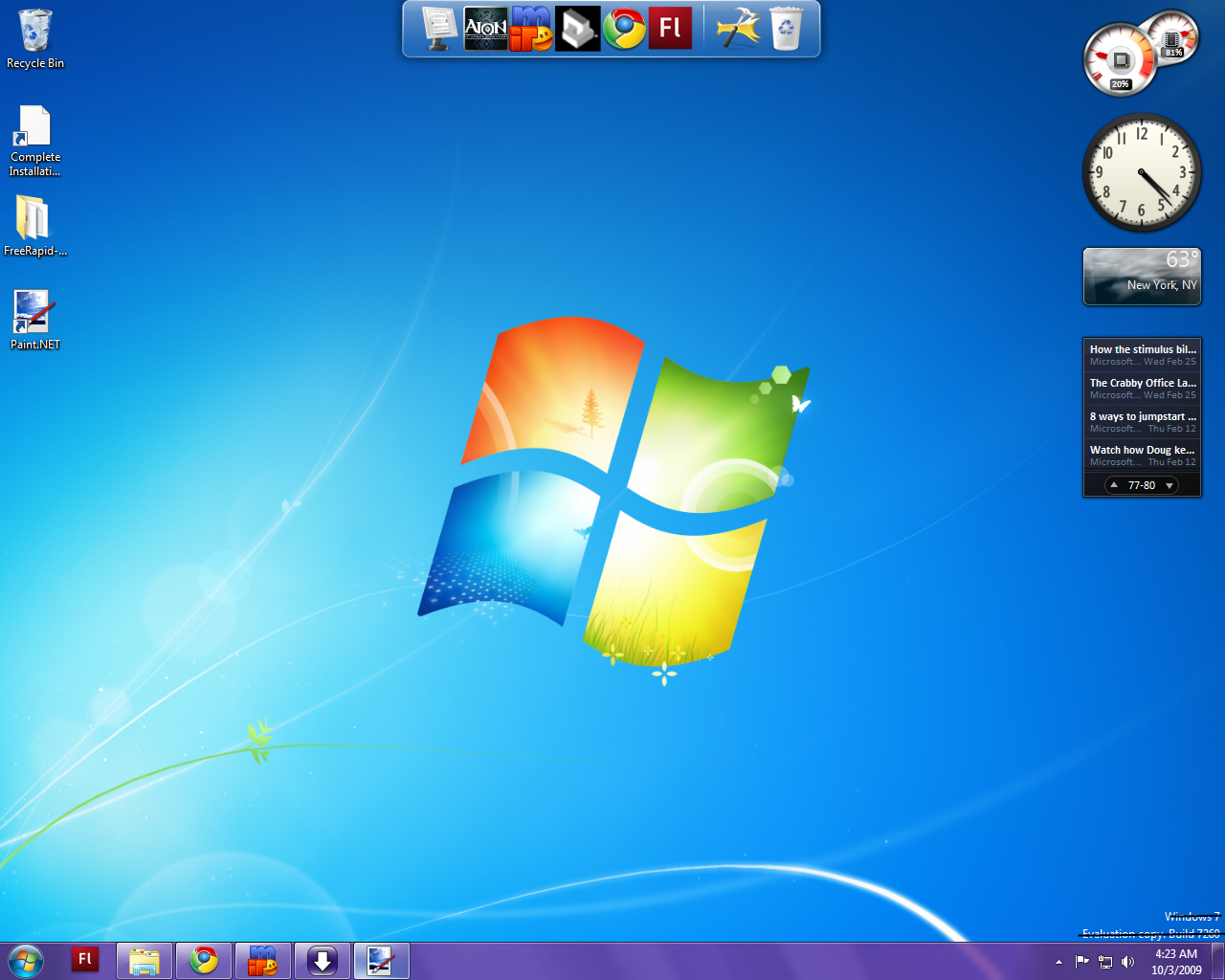1225x980 pixels.
Task: Open dock settings hammer icon
Action: tap(738, 29)
